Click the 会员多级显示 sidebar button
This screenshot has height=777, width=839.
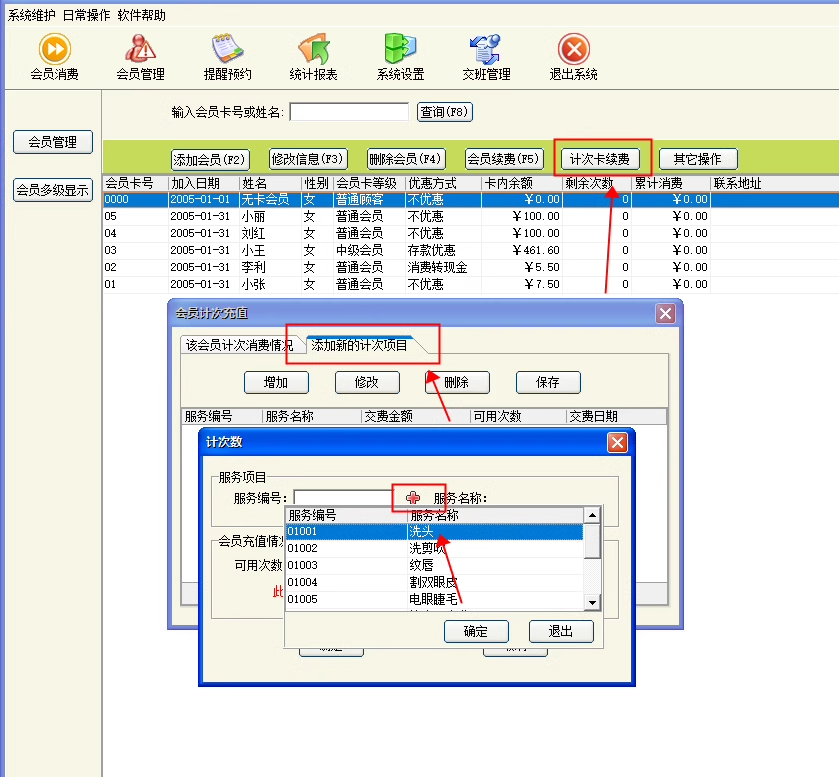click(53, 190)
